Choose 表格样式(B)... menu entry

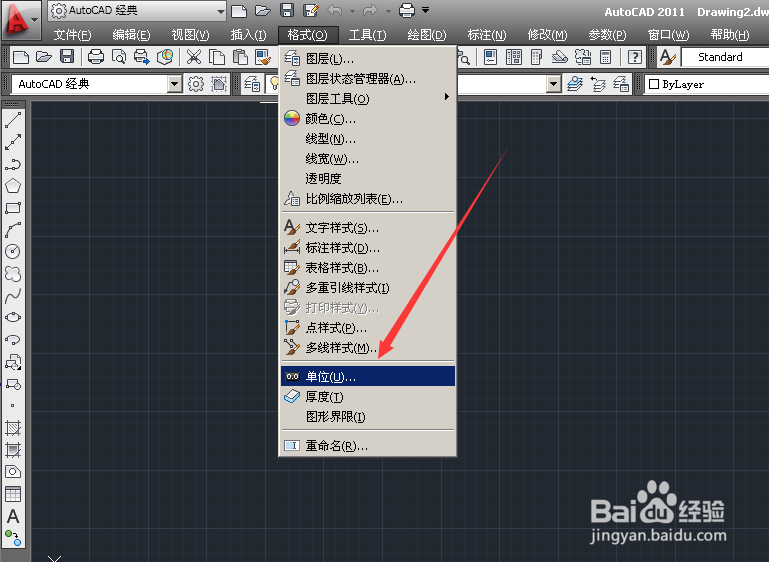pos(367,268)
